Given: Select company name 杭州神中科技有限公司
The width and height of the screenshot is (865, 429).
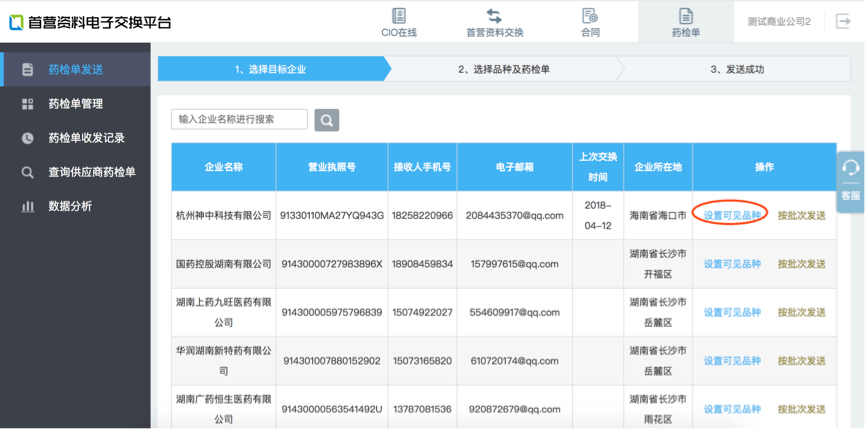Looking at the screenshot, I should tap(223, 216).
